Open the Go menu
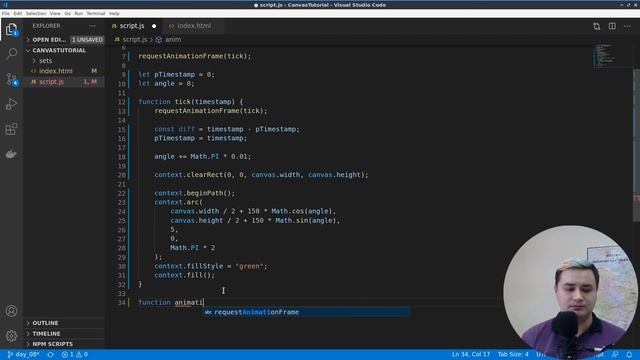Image resolution: width=640 pixels, height=360 pixels. 67,13
